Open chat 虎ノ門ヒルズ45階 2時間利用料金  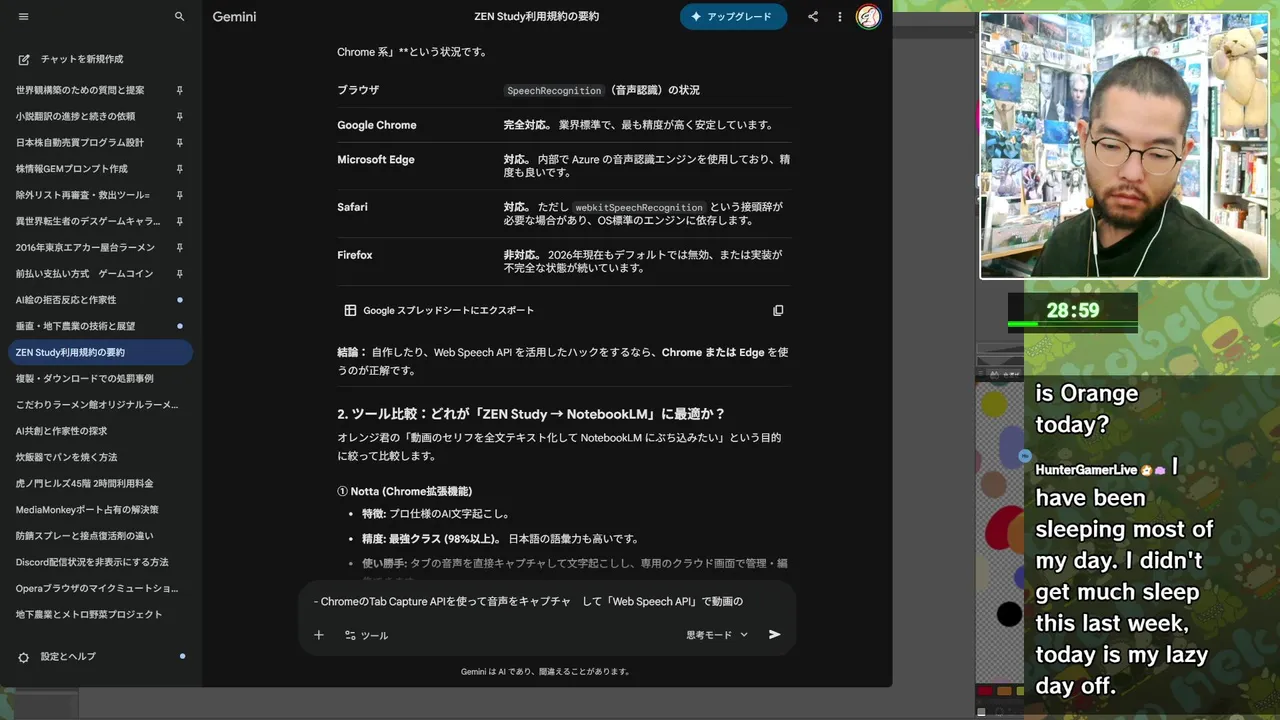[84, 483]
